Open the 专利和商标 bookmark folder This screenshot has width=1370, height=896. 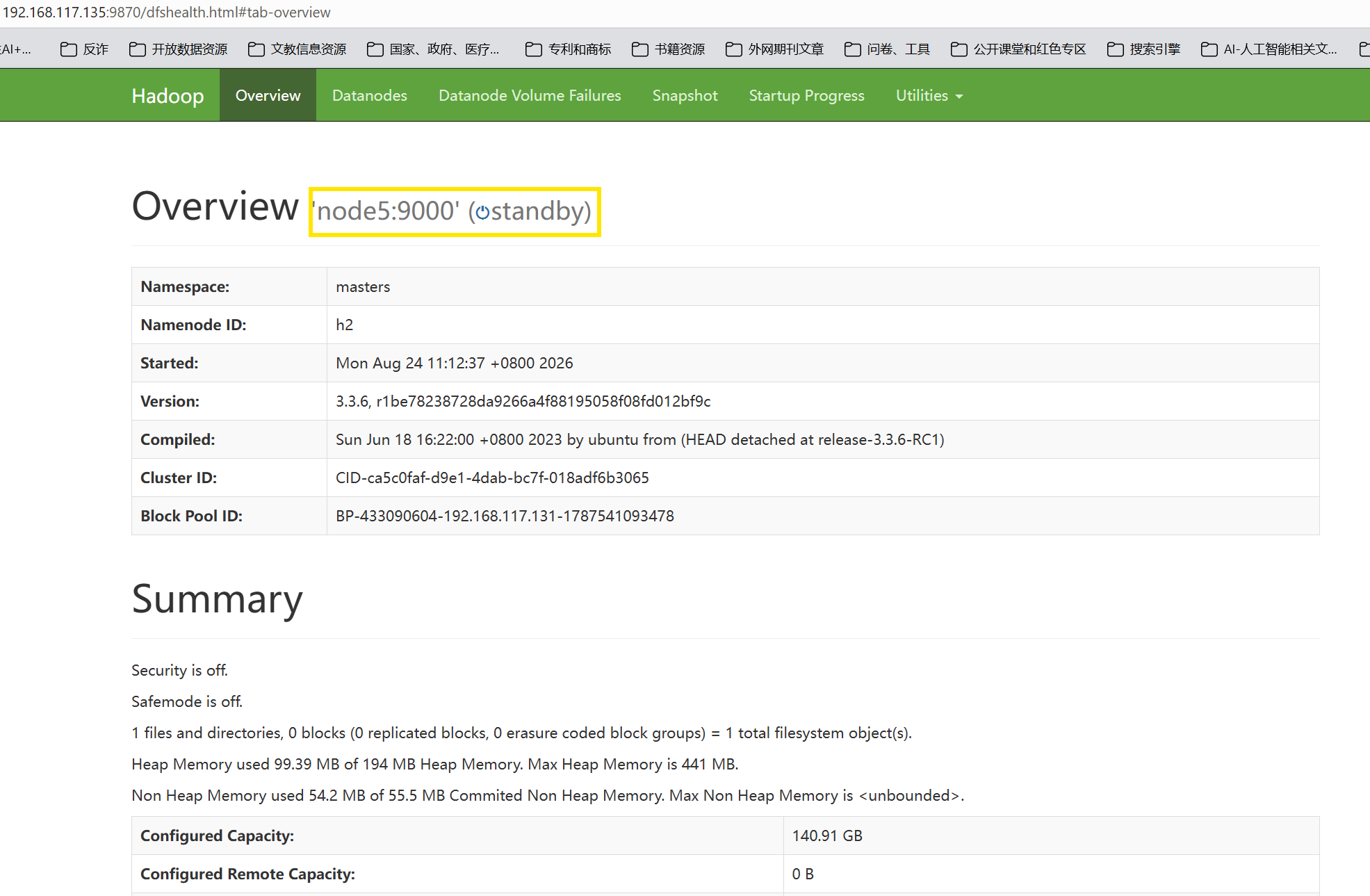click(x=569, y=49)
